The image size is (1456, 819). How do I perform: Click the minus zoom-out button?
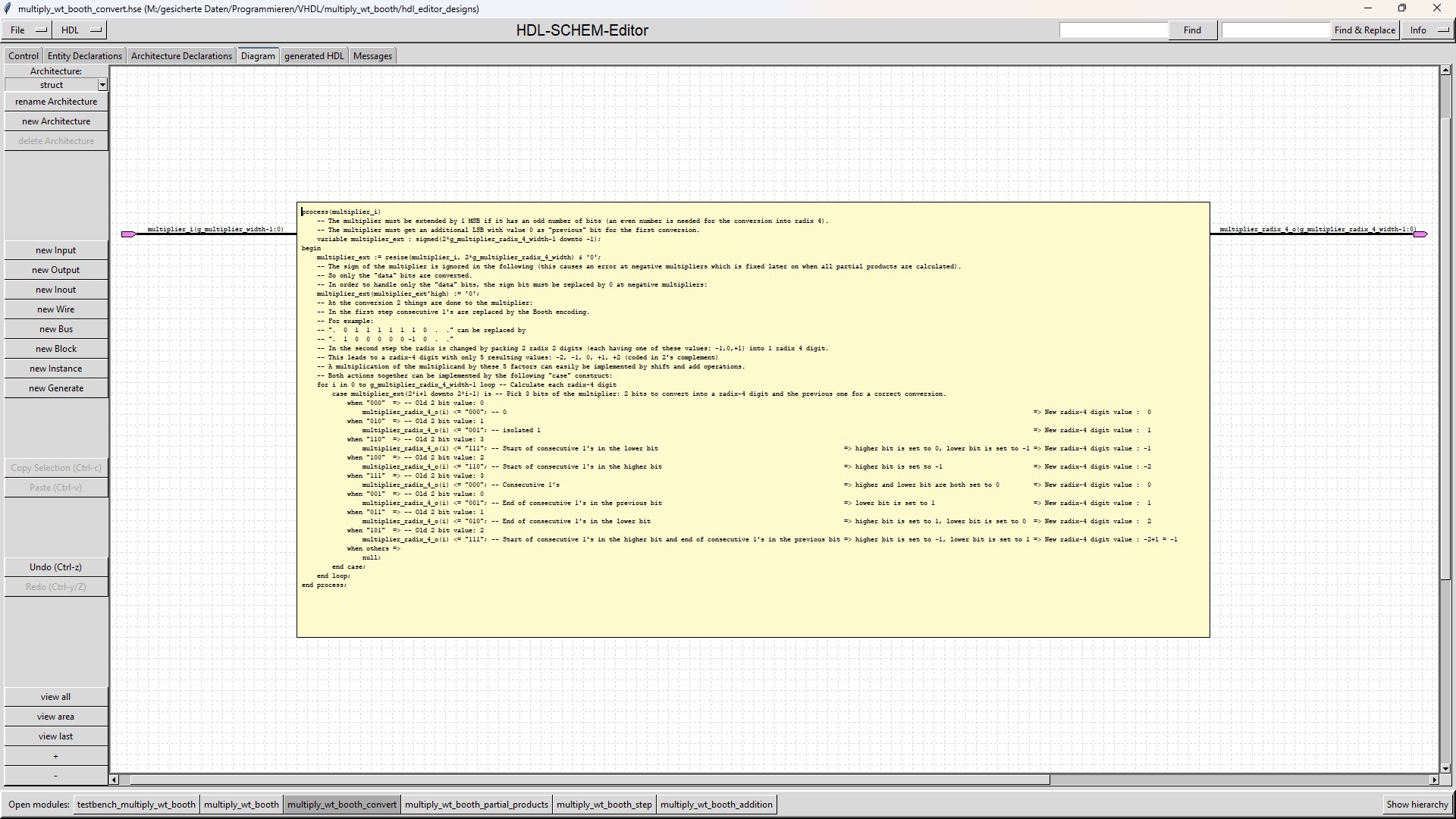point(56,776)
